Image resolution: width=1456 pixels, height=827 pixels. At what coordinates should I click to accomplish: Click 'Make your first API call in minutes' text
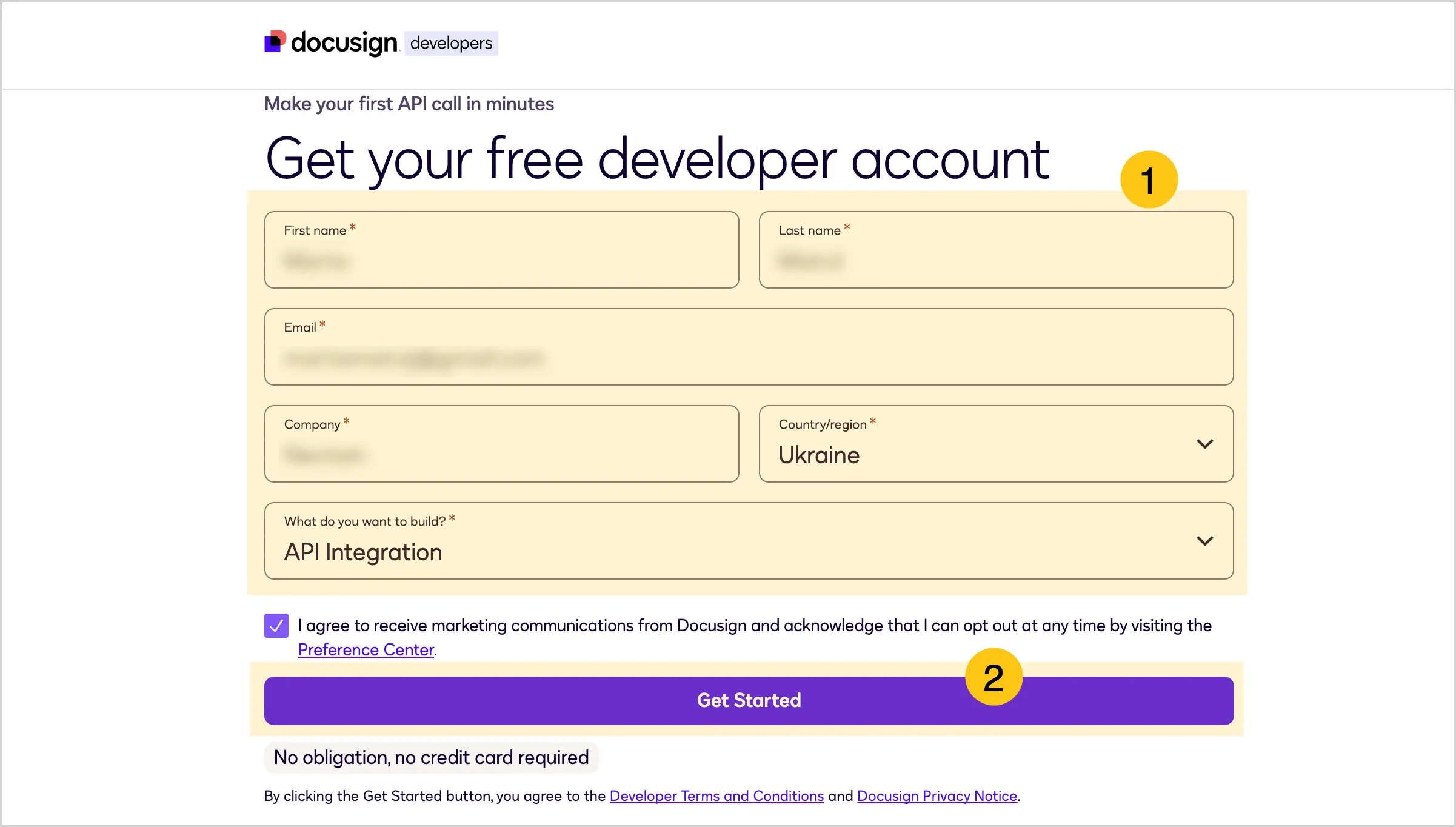click(x=409, y=104)
